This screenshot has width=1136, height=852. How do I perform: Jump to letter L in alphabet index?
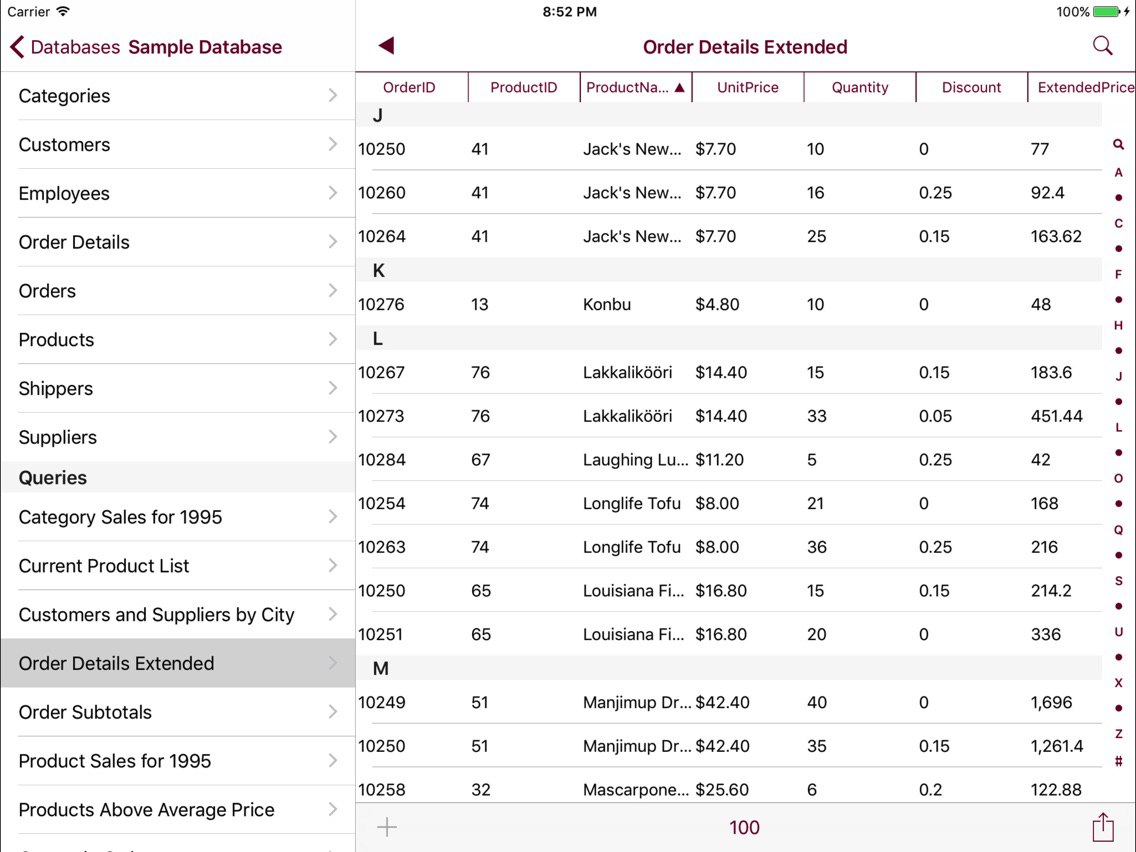pyautogui.click(x=1119, y=427)
